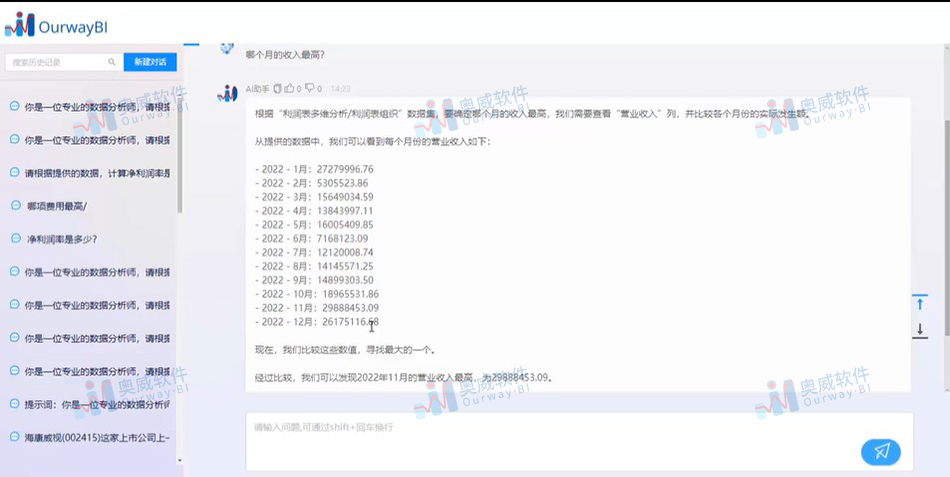Click the 14:23 message timestamp
The image size is (950, 477).
(340, 89)
